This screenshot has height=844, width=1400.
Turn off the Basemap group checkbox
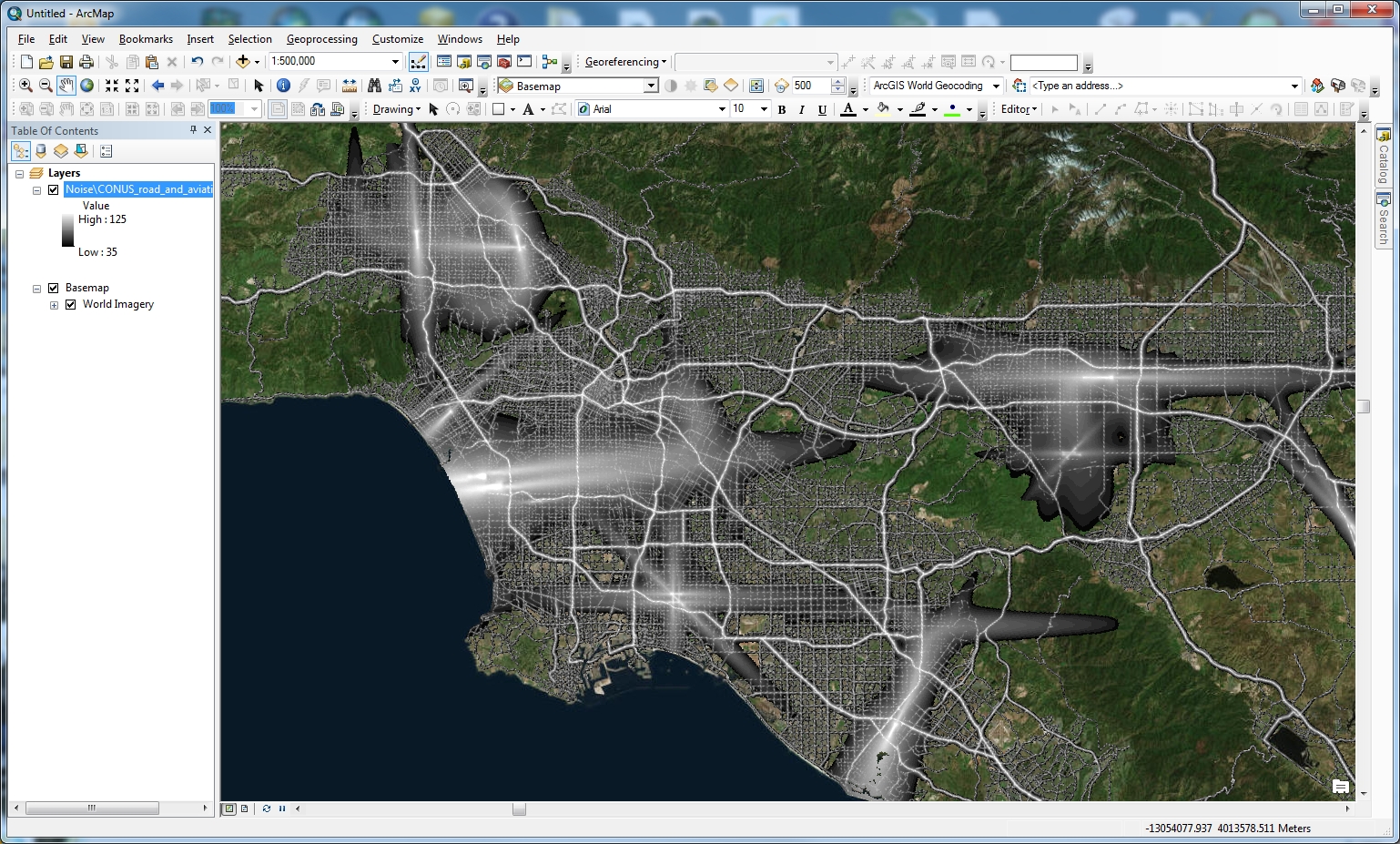point(54,288)
